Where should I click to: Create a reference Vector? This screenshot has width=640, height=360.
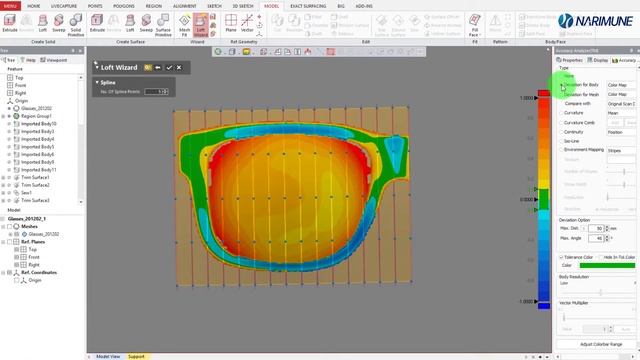[x=247, y=23]
